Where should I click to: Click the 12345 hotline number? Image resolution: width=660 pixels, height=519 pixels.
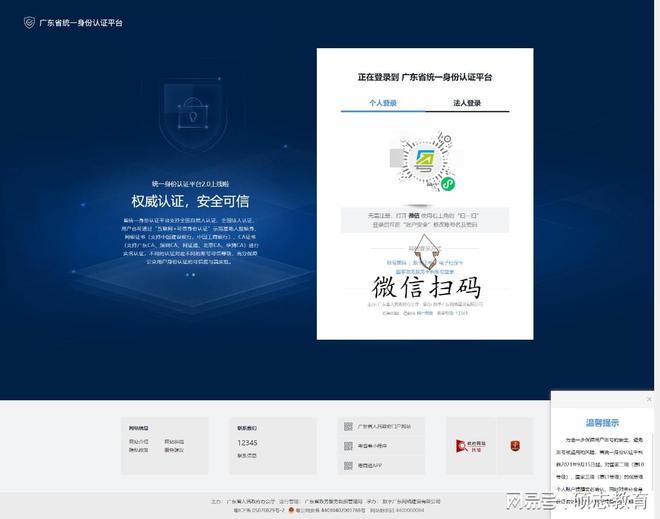[248, 443]
